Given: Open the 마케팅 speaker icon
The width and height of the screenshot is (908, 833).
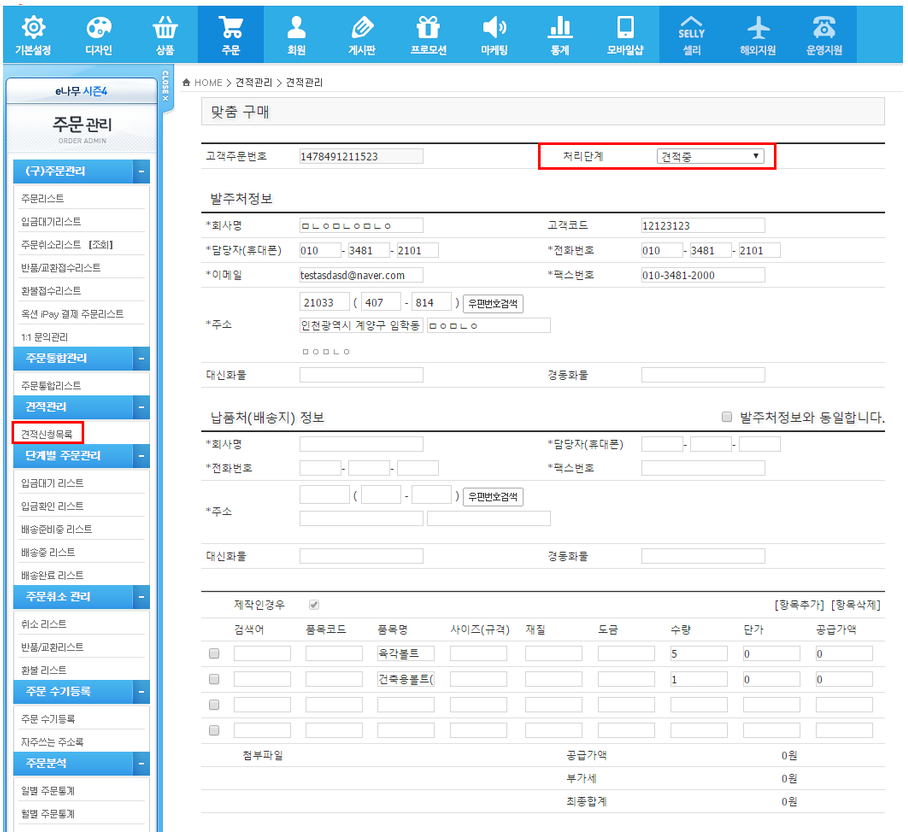Looking at the screenshot, I should click(494, 27).
